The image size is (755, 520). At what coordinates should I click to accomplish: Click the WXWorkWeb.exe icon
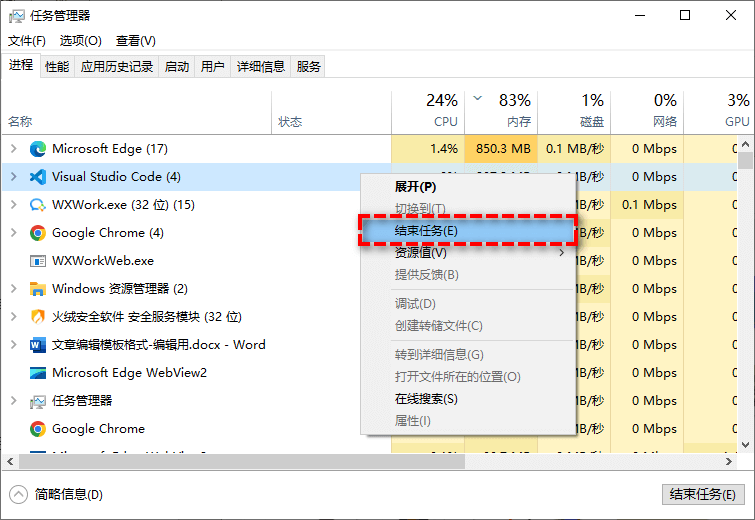click(x=38, y=261)
